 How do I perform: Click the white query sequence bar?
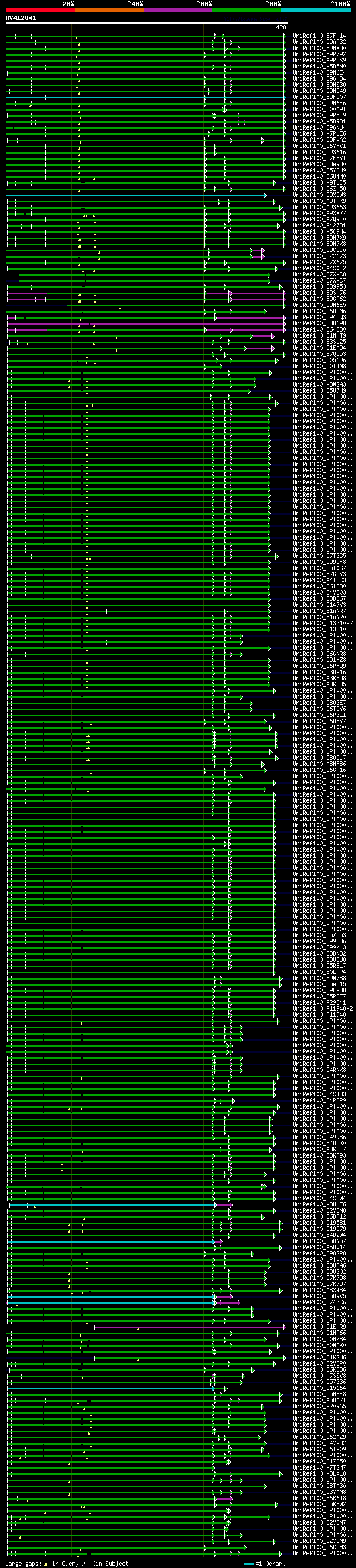click(147, 22)
